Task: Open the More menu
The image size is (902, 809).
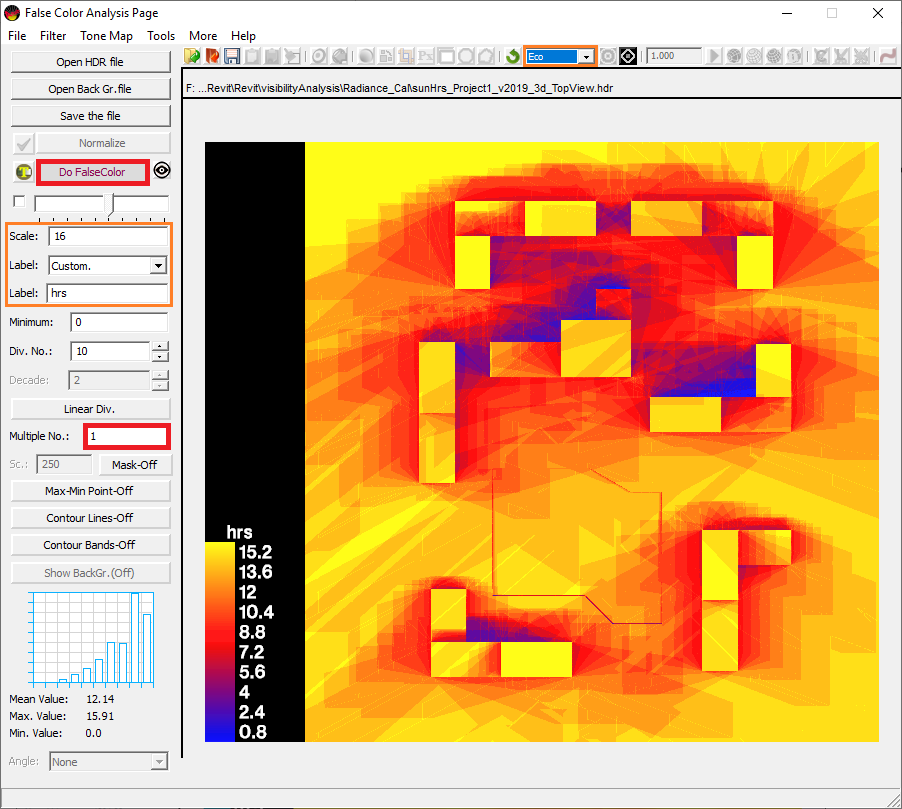Action: [203, 36]
